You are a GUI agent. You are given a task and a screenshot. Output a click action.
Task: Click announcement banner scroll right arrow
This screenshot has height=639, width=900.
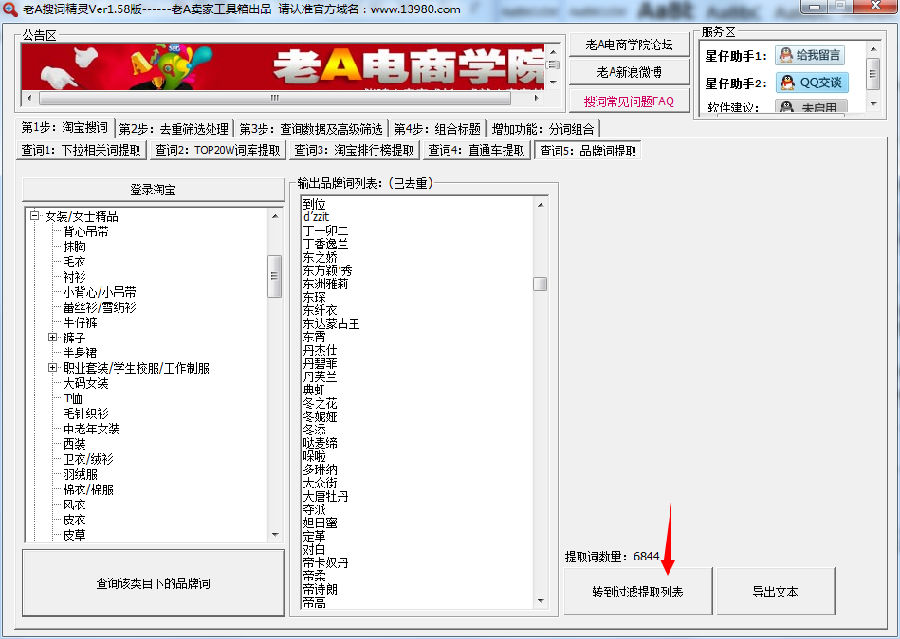(537, 98)
